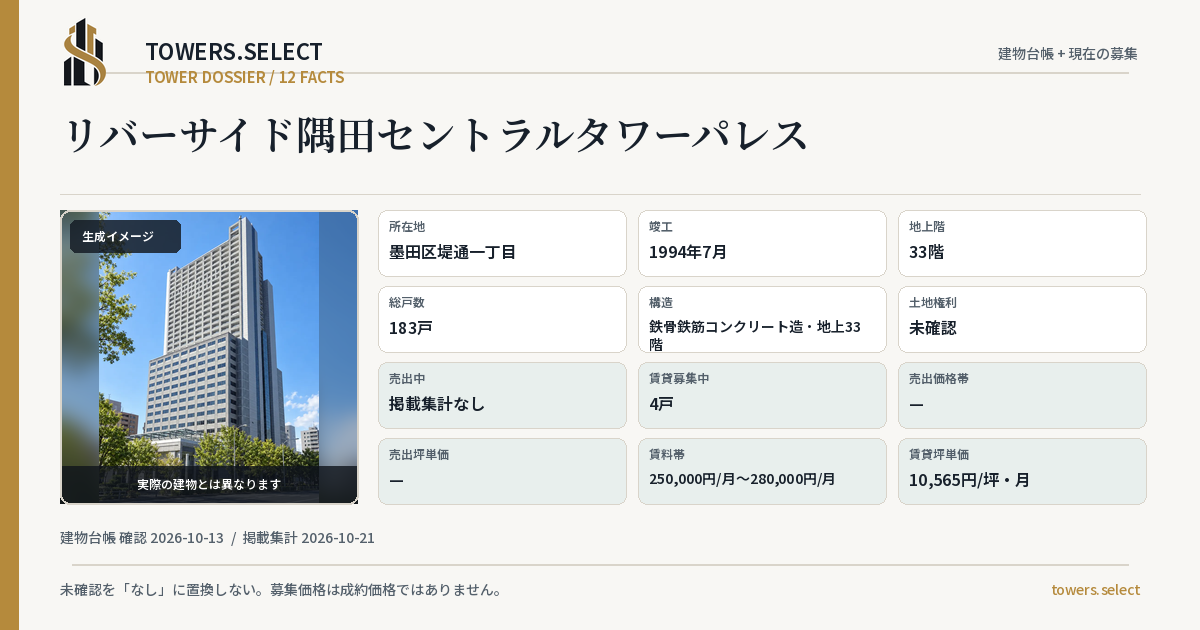Click the 実際の建物とは異なります caption
1200x630 pixels.
click(x=209, y=484)
